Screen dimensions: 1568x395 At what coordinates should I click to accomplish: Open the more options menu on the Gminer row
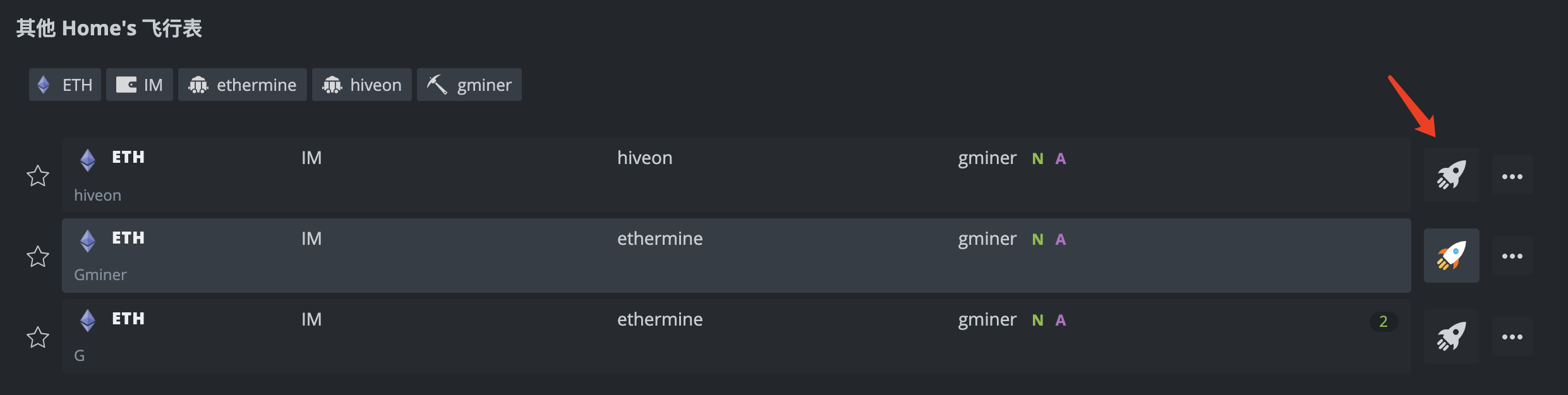coord(1512,256)
